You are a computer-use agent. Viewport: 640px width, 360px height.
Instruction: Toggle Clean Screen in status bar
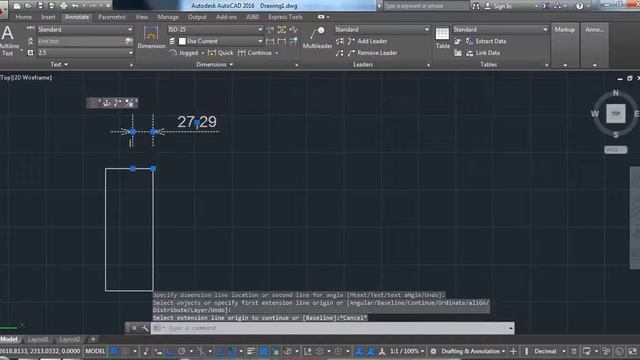[x=632, y=351]
